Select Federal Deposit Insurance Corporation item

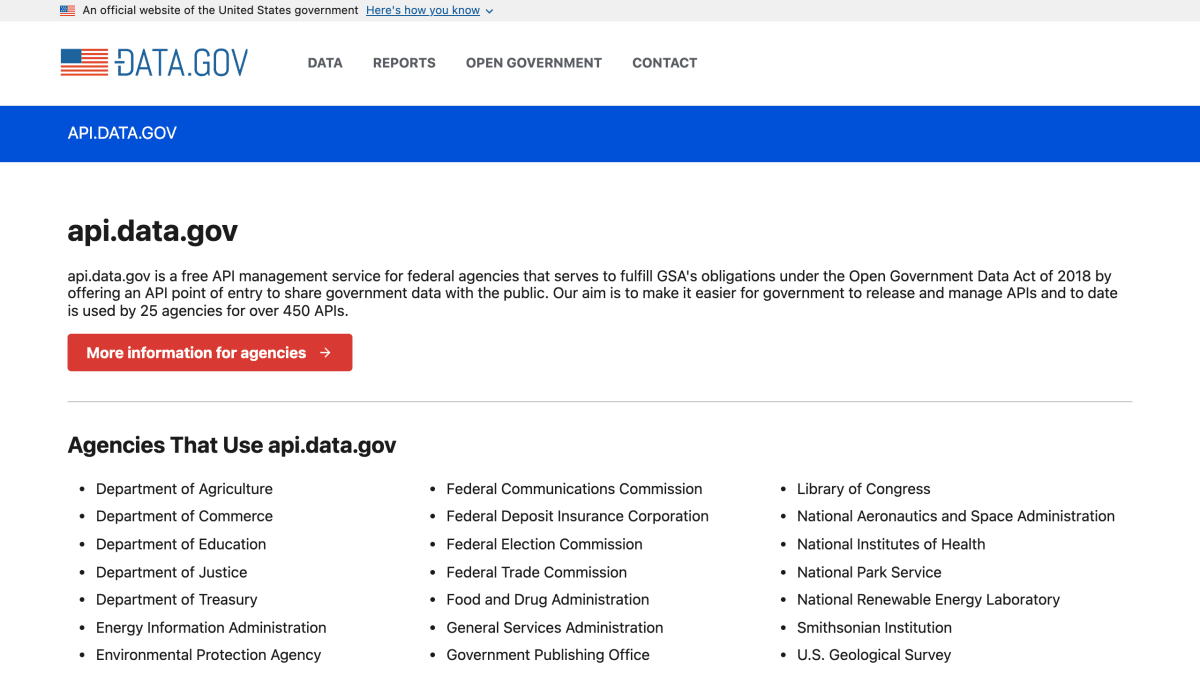(578, 516)
